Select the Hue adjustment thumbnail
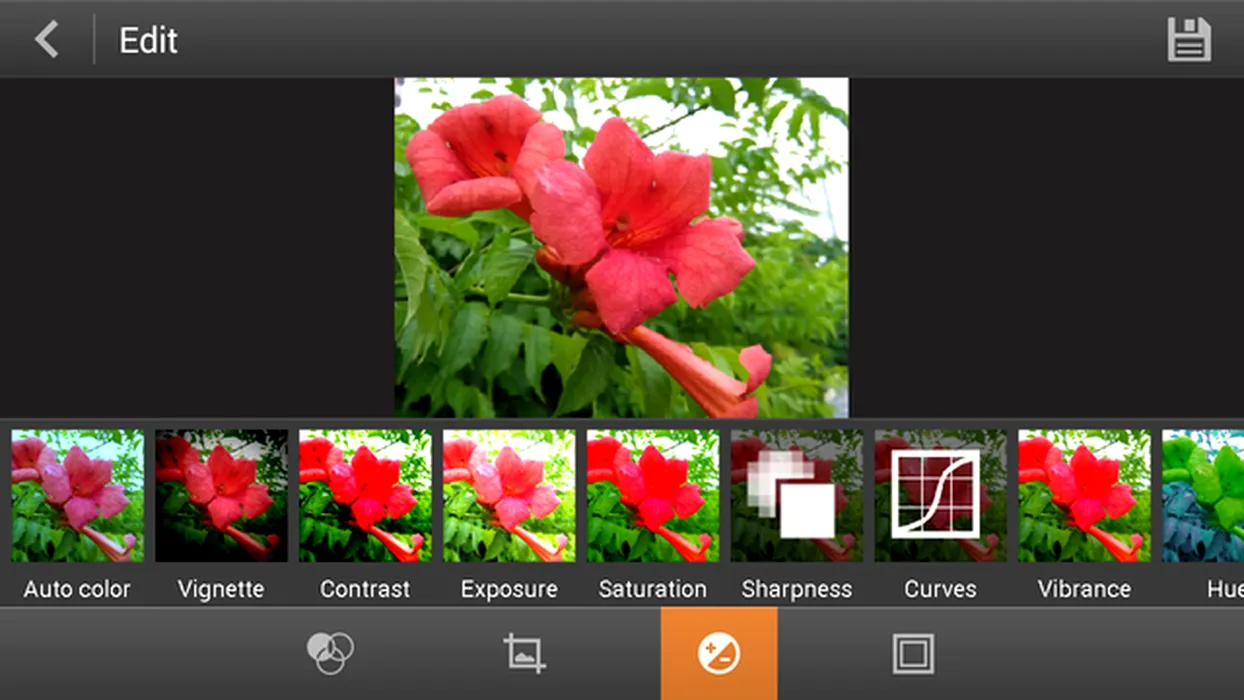This screenshot has width=1244, height=700. pos(1203,496)
